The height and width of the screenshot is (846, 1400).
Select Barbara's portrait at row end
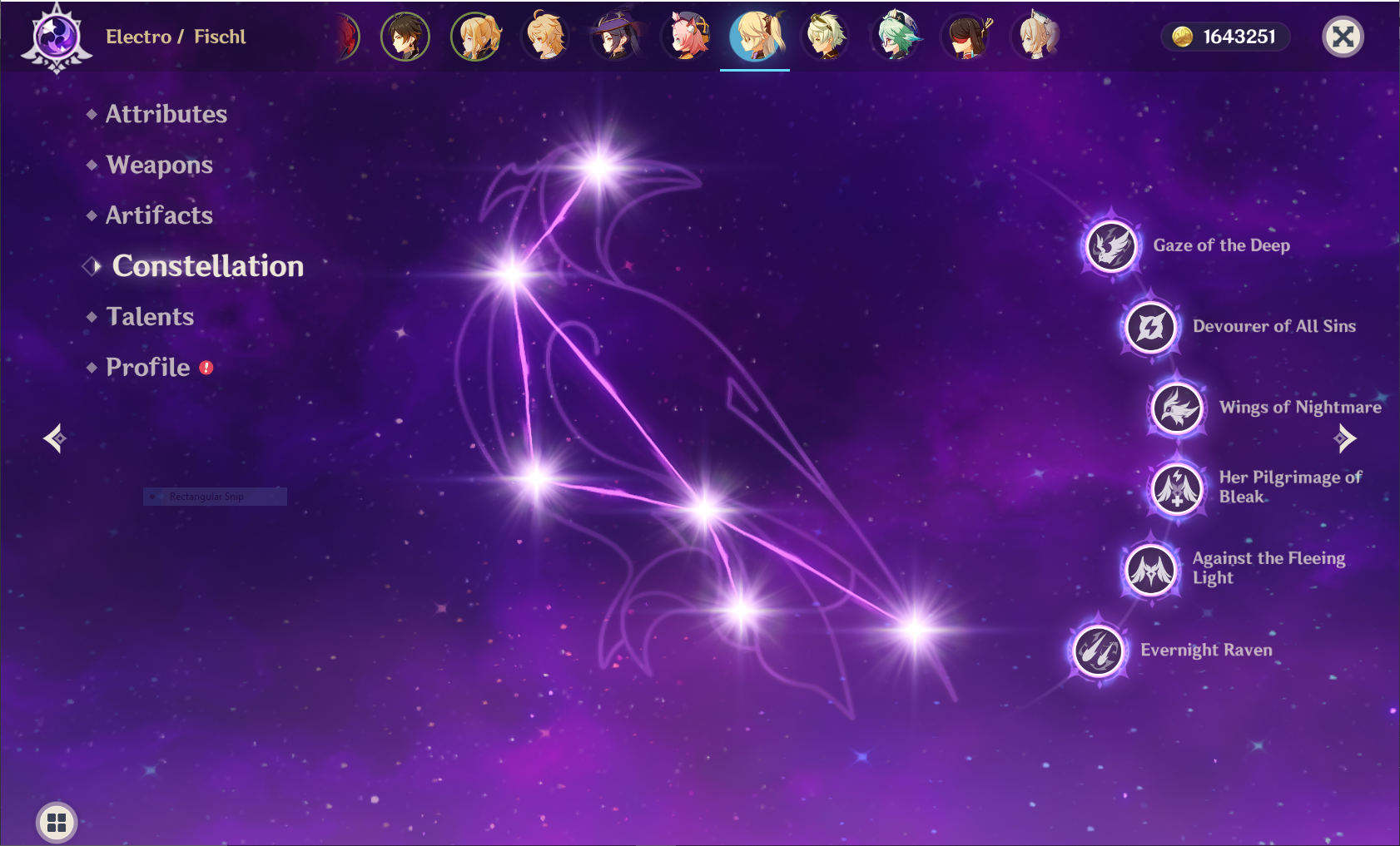[1035, 37]
